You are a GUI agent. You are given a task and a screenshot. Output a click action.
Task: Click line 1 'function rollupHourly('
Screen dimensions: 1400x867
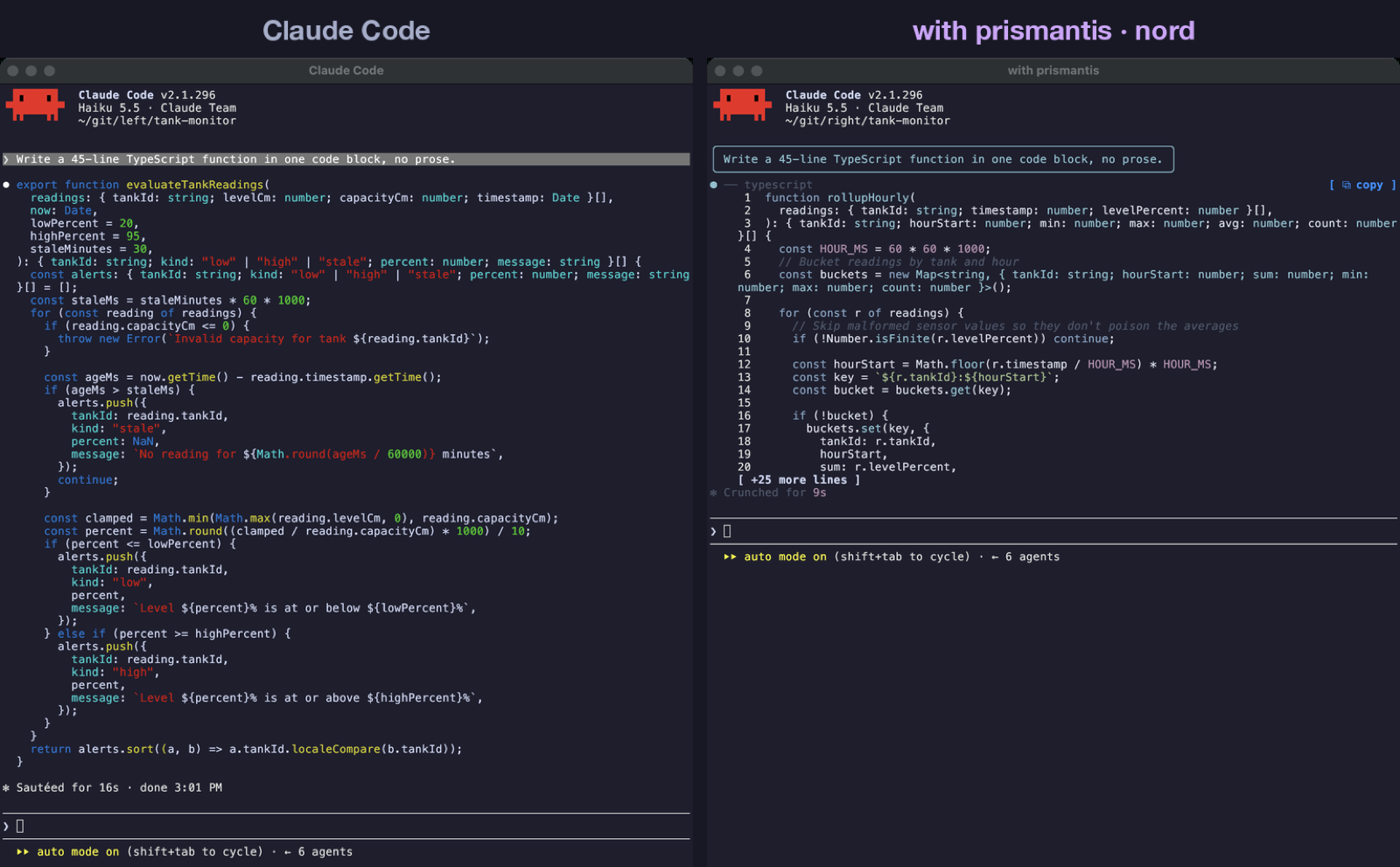[x=840, y=198]
